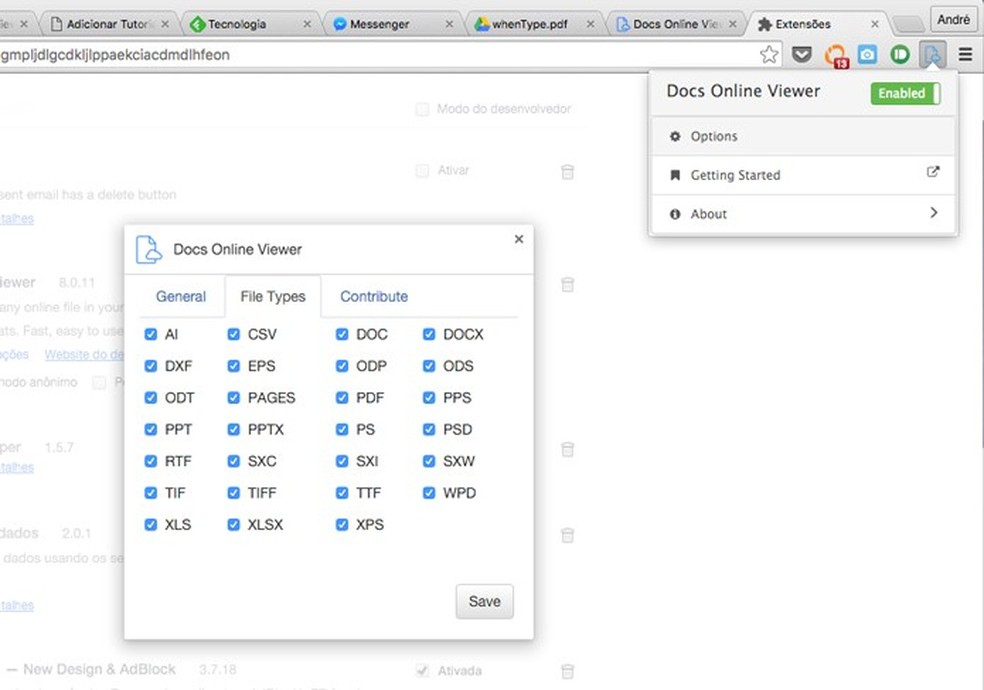Open the Website do desenvolvedor link
Screen dimensions: 984x690
pos(84,354)
